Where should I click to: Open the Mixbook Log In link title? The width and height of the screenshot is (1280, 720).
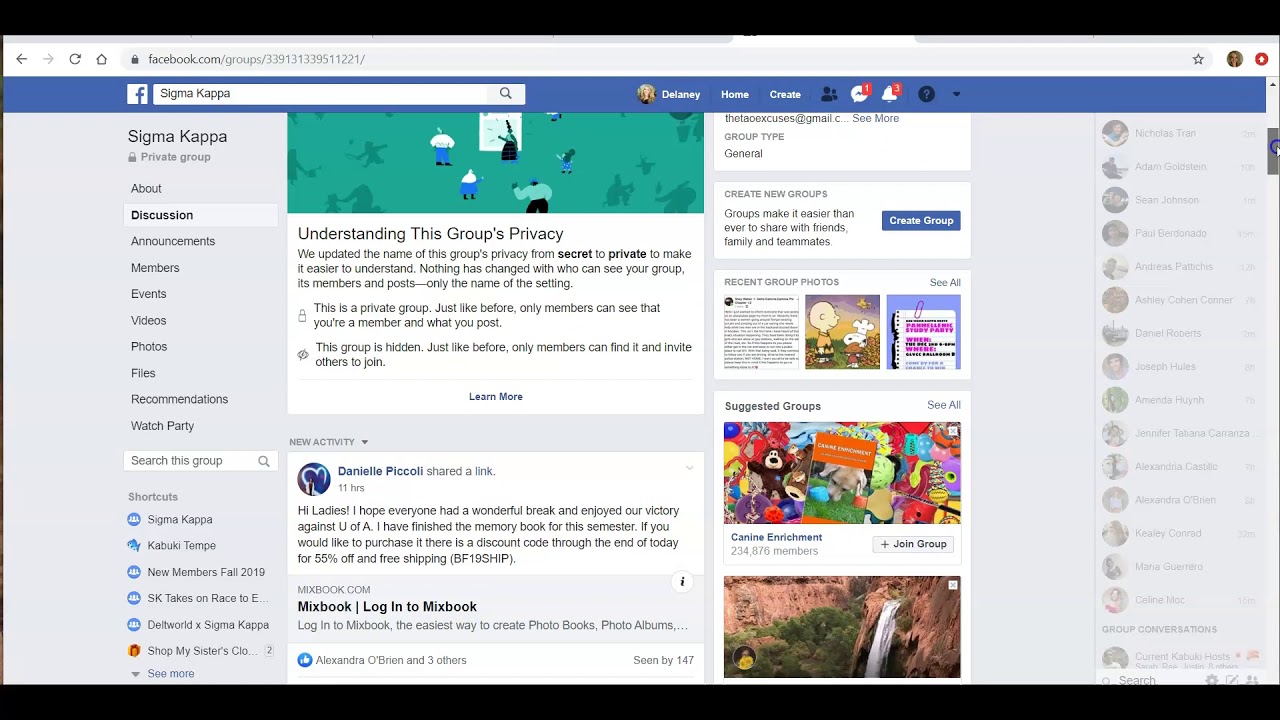coord(387,607)
